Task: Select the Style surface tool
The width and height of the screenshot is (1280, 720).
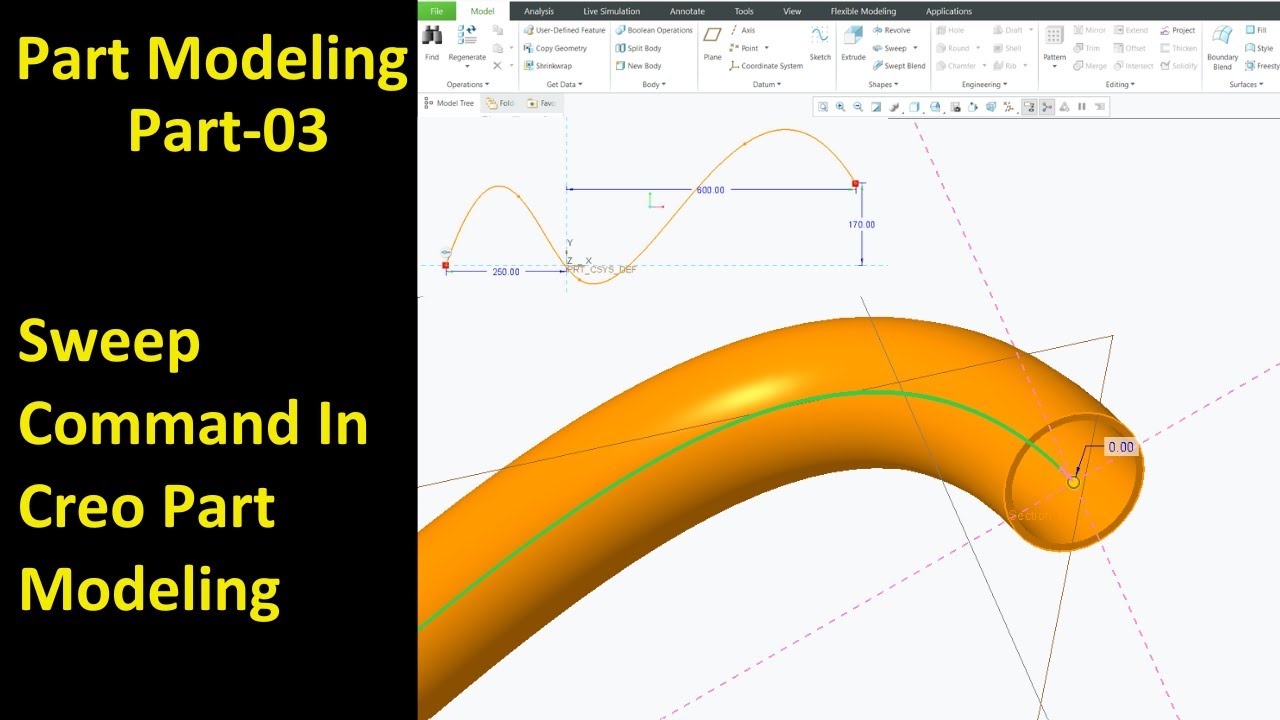Action: (1259, 48)
